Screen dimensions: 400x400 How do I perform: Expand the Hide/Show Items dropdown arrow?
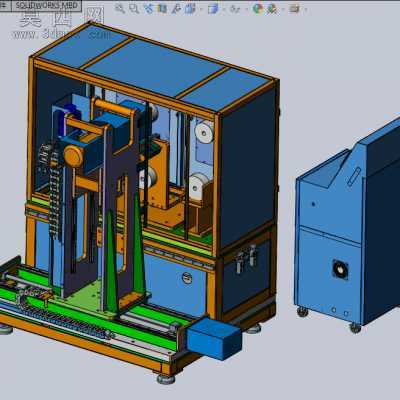click(247, 9)
